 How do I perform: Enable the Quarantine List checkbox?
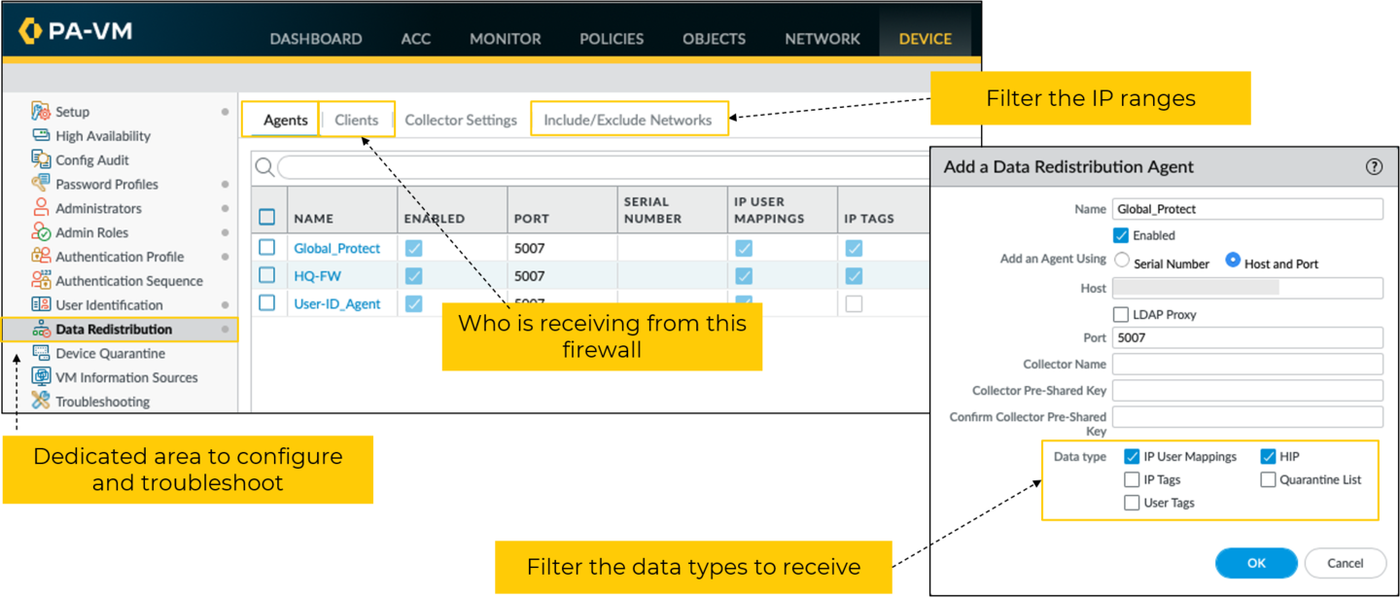(1268, 480)
